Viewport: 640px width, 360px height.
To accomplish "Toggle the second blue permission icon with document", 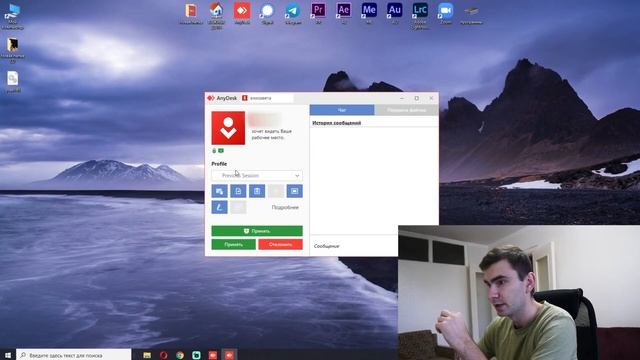I will pos(238,191).
